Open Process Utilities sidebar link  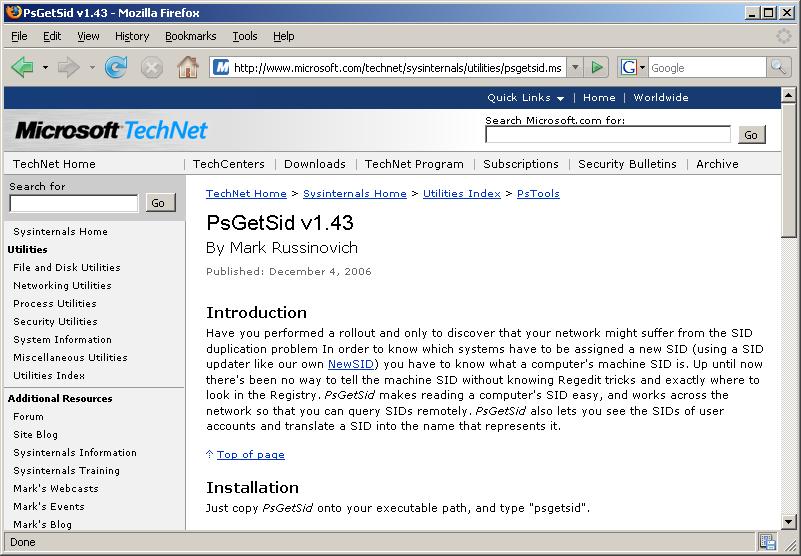[x=55, y=304]
